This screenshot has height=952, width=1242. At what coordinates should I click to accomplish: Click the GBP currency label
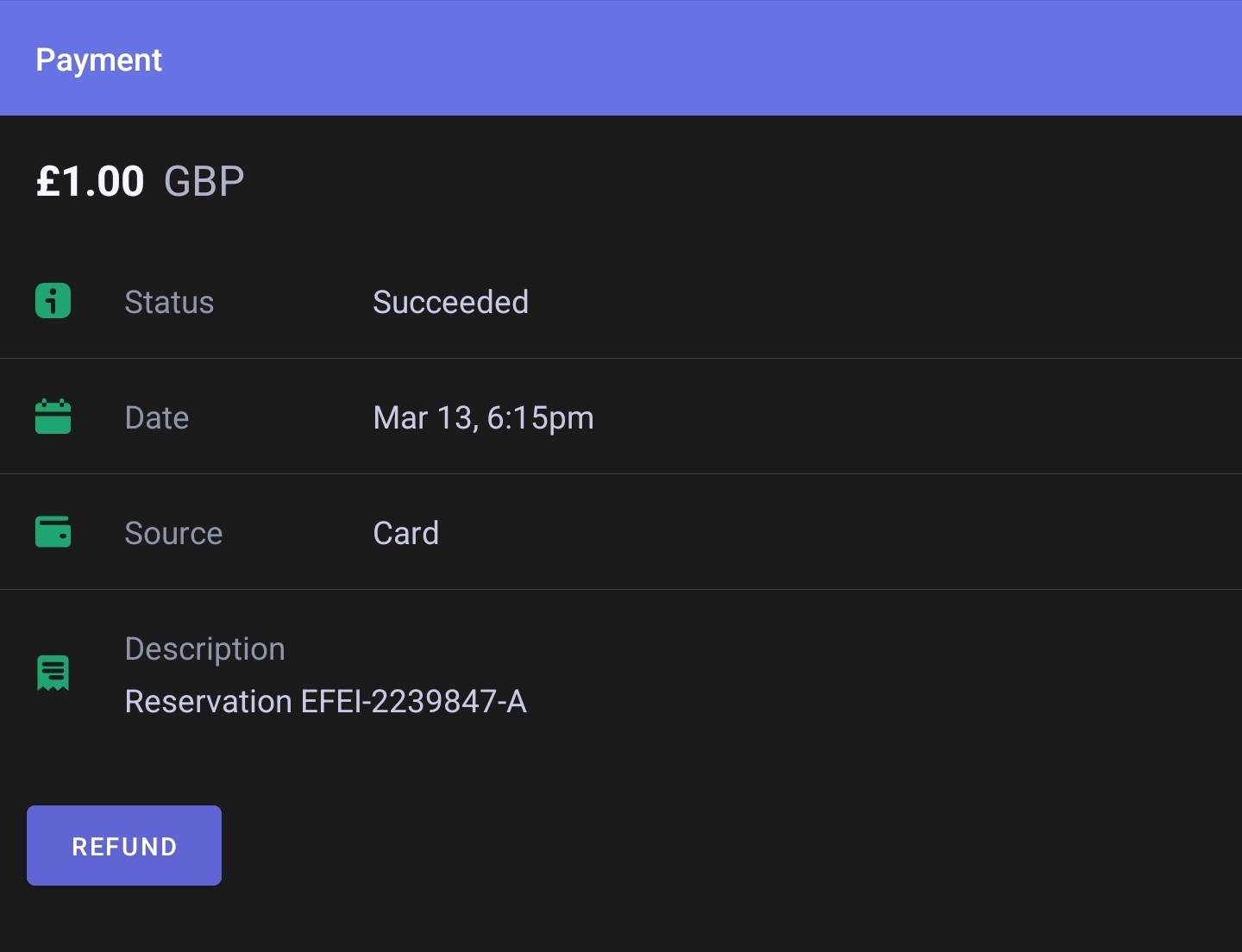click(x=204, y=181)
